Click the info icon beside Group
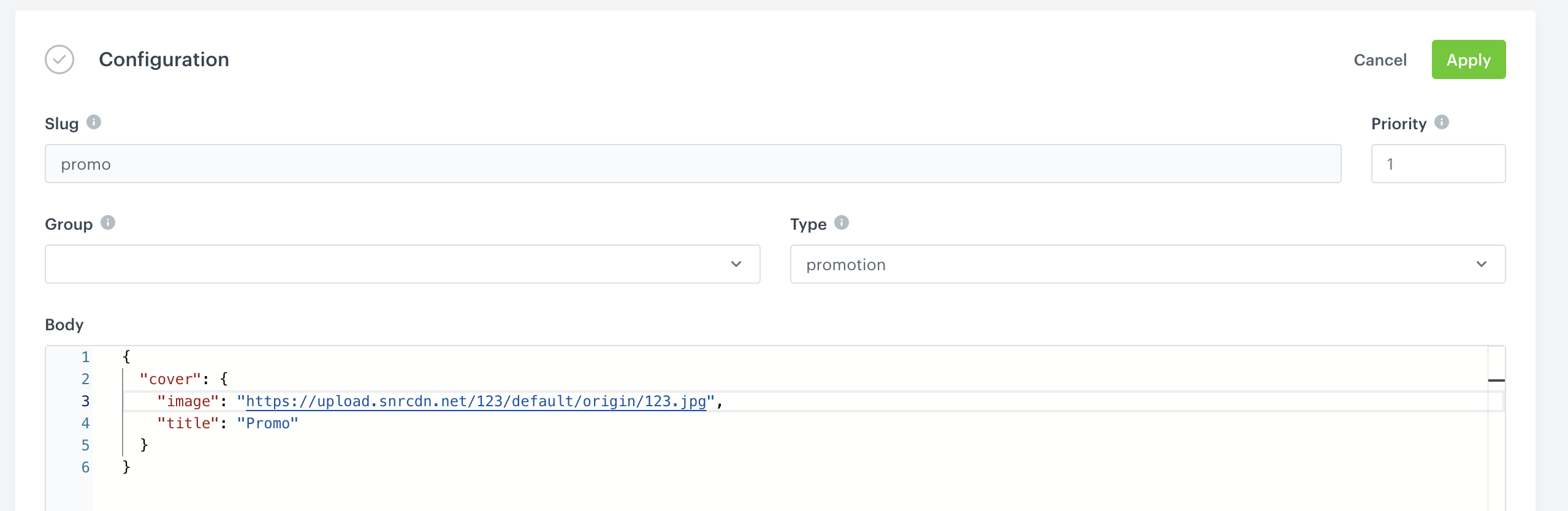The width and height of the screenshot is (1568, 511). pos(108,222)
